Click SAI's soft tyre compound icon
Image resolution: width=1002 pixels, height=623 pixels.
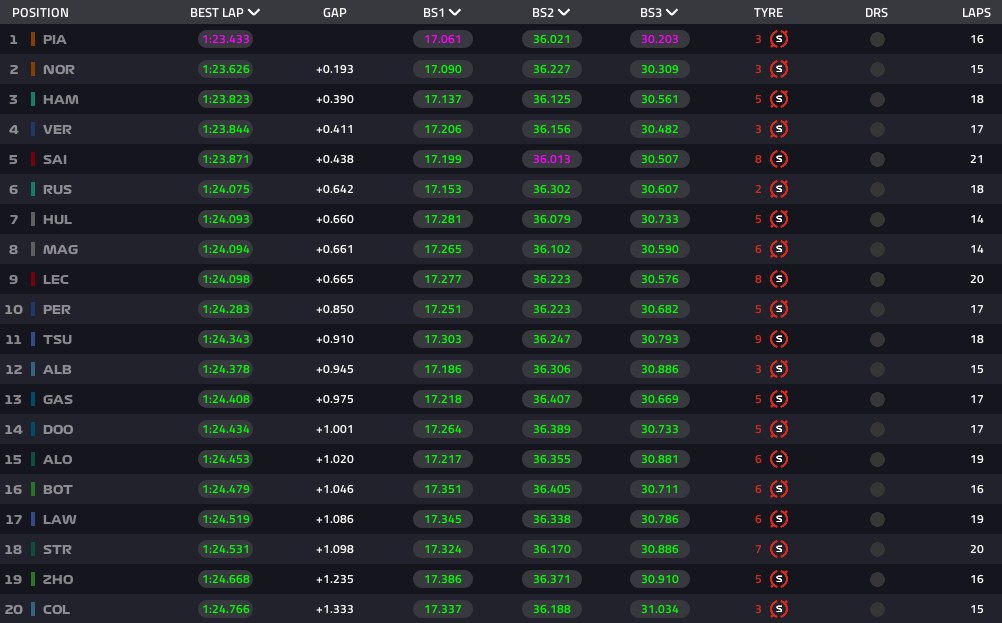tap(778, 159)
